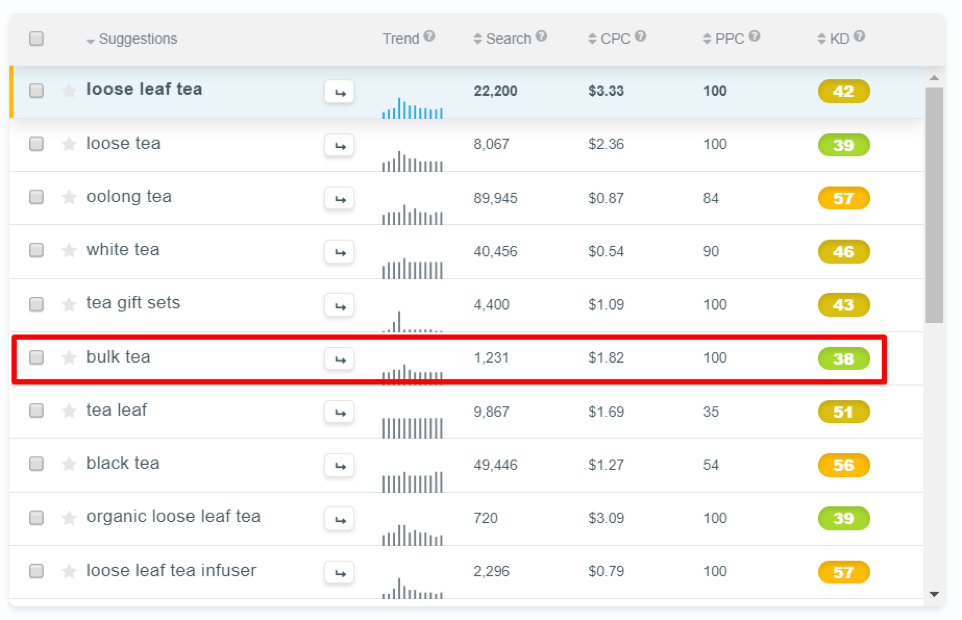Click the KD 57 badge for oolong tea
Screen dimensions: 962x620
[x=844, y=199]
